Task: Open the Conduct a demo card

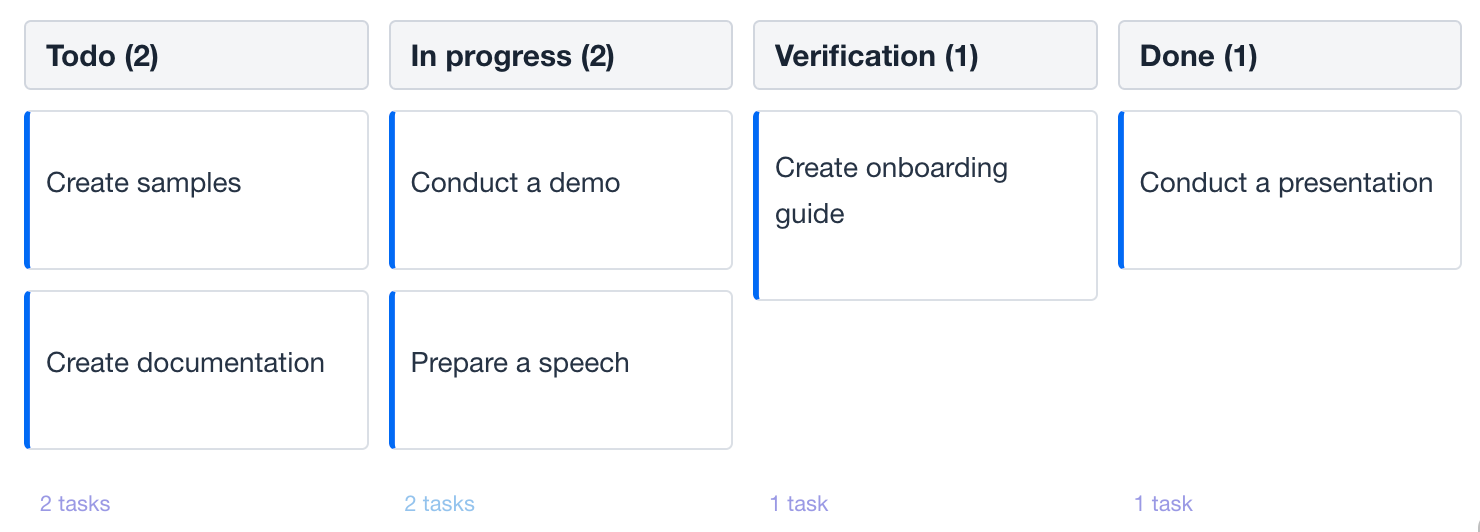Action: pyautogui.click(x=560, y=190)
